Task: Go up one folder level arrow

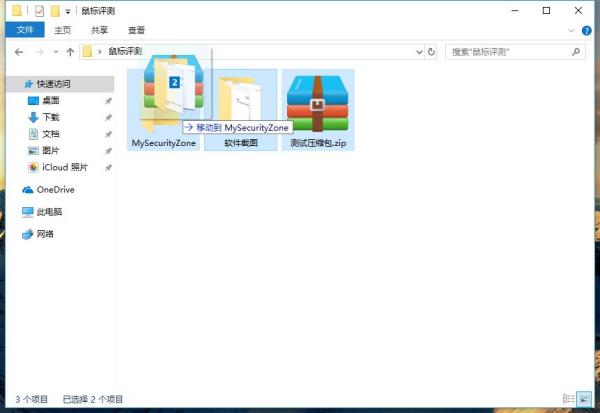Action: pos(70,52)
